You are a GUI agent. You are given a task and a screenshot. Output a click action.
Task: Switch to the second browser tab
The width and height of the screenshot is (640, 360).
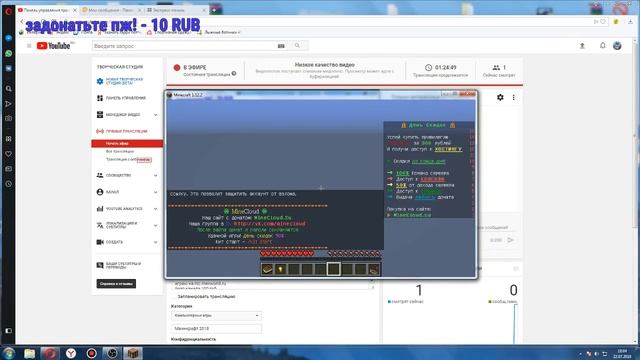tap(111, 10)
